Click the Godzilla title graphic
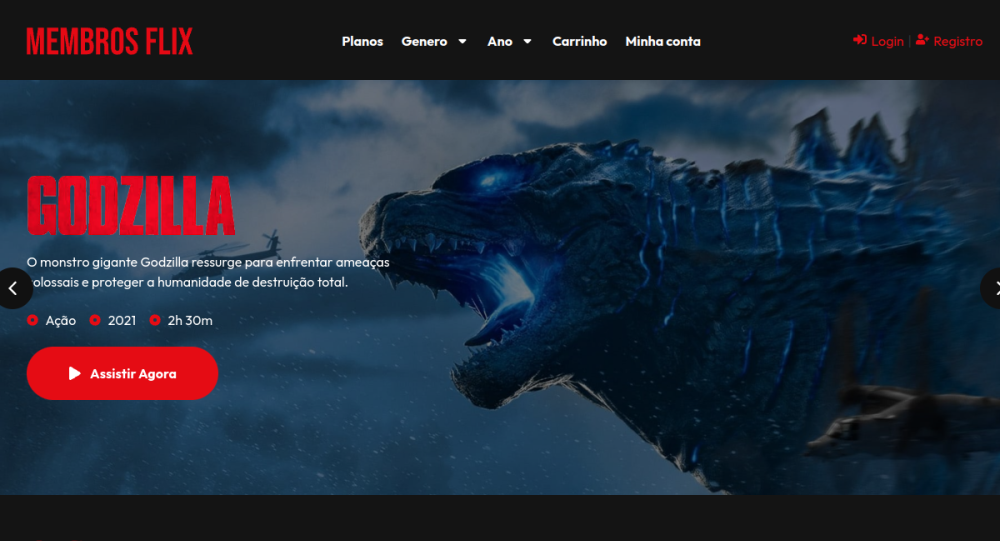Viewport: 1000px width, 541px height. [131, 205]
